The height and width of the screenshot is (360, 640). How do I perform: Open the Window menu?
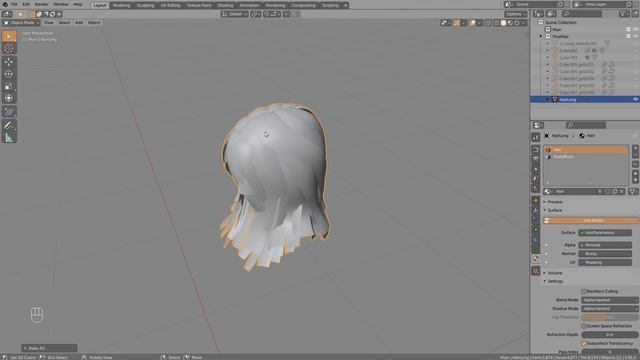(x=61, y=4)
